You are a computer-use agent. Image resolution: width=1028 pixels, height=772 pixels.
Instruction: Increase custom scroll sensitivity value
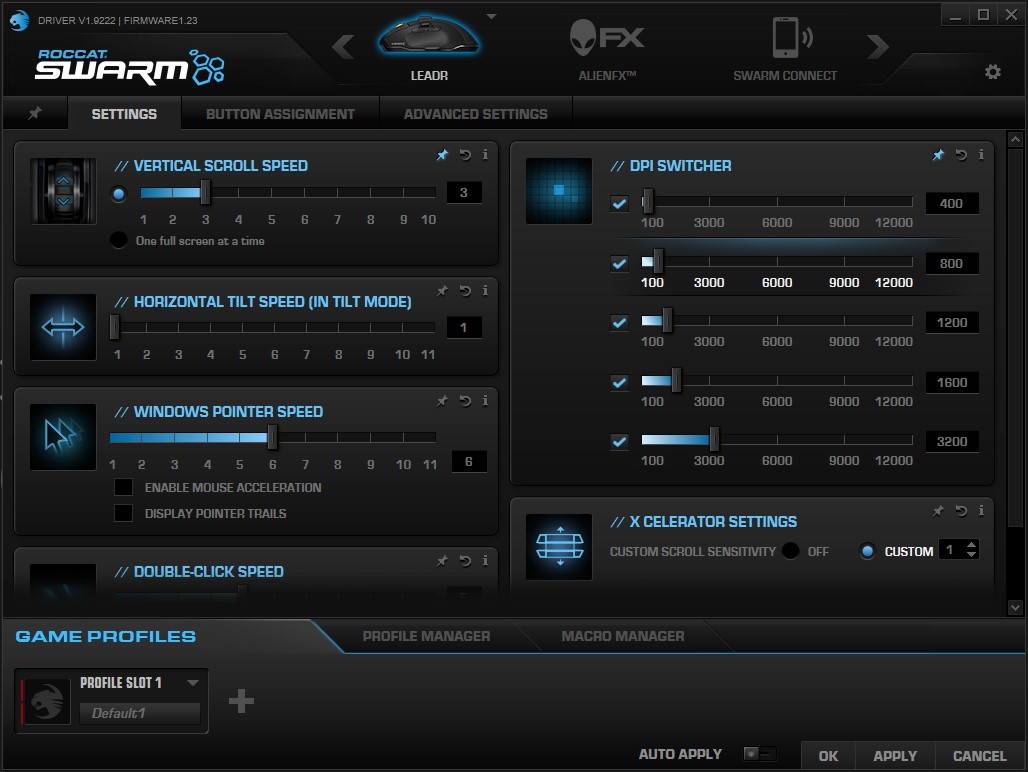pos(972,545)
